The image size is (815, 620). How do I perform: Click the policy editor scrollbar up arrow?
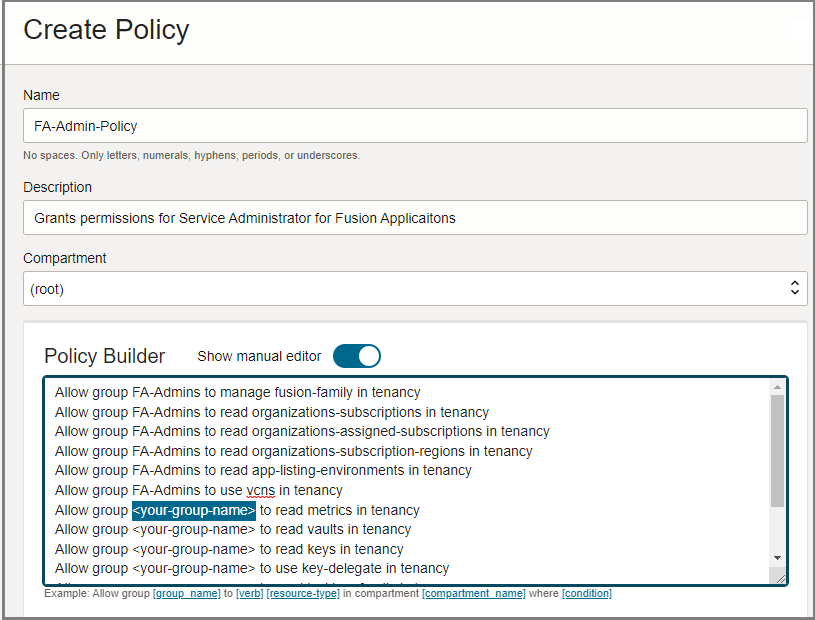pyautogui.click(x=778, y=386)
